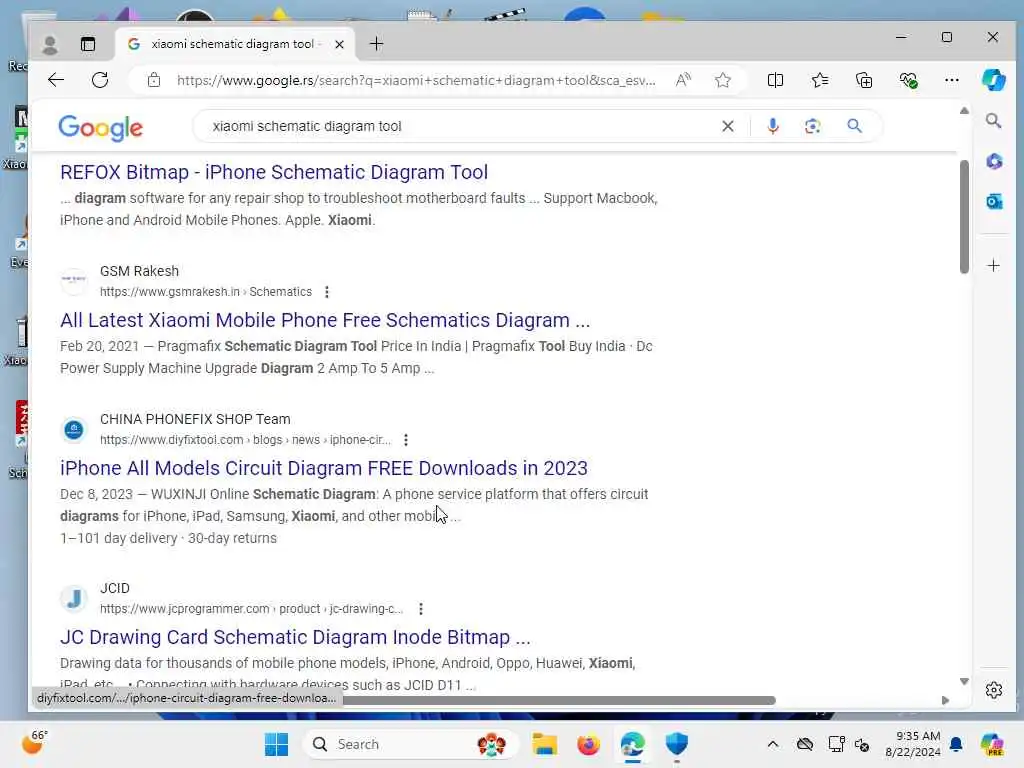Viewport: 1024px width, 768px height.
Task: Click the JCID site favicon
Action: pyautogui.click(x=74, y=598)
